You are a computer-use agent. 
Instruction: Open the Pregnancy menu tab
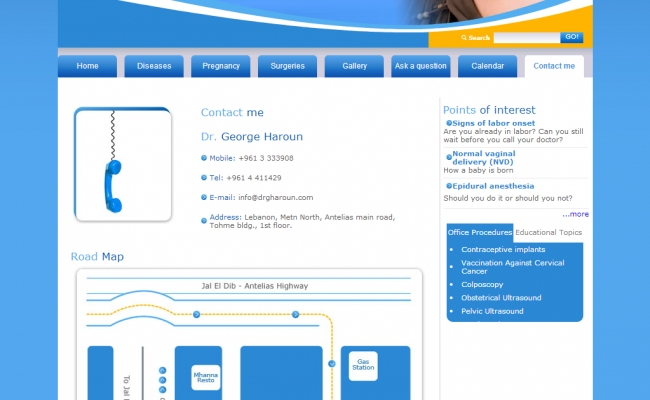coord(221,66)
